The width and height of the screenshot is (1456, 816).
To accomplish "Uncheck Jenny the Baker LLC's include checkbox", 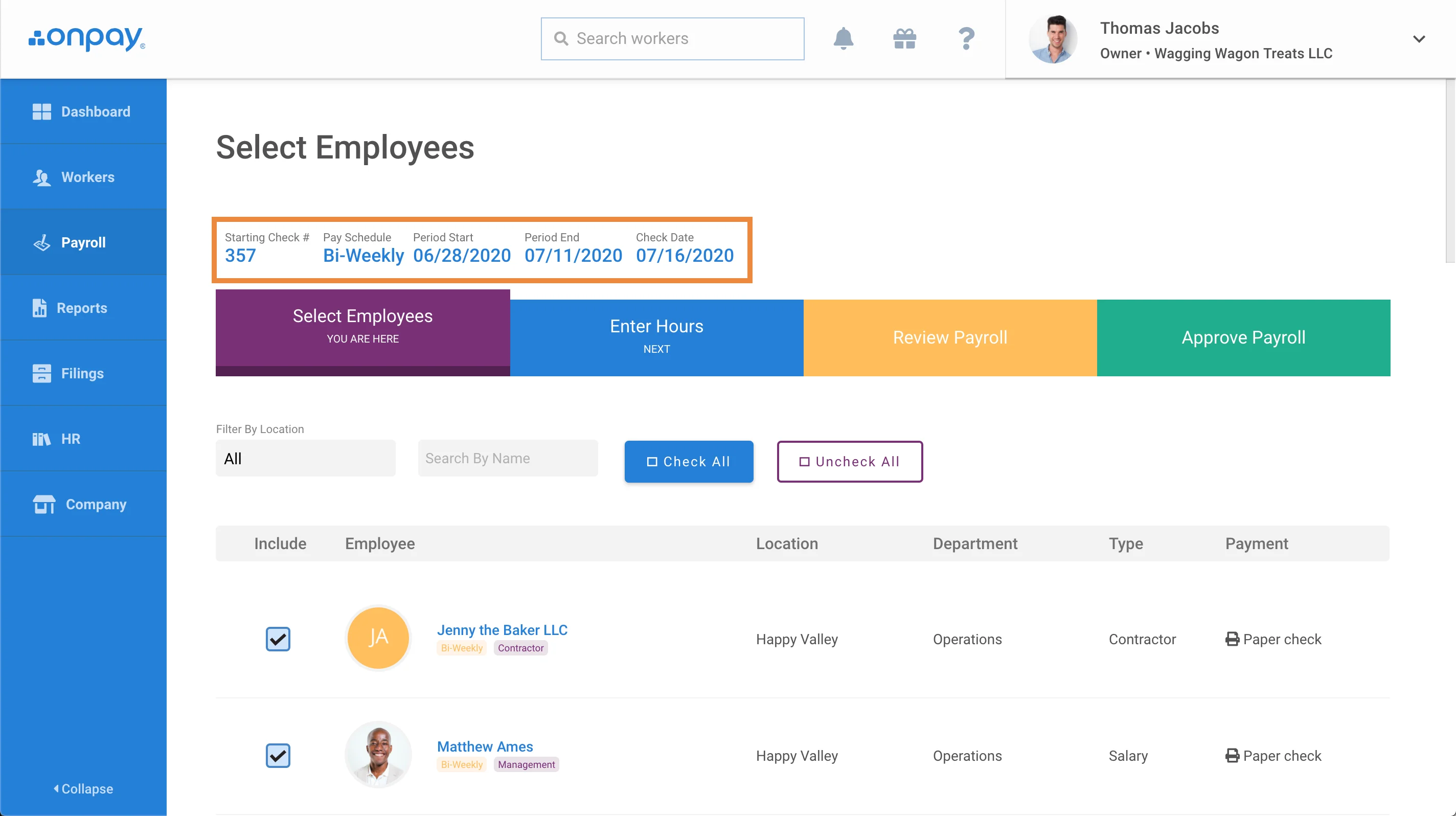I will coord(278,639).
